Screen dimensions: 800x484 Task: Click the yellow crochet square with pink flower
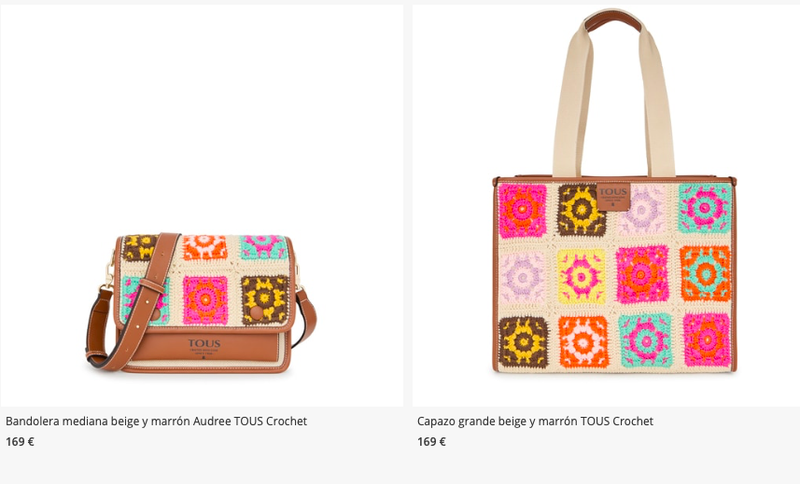[x=581, y=276]
